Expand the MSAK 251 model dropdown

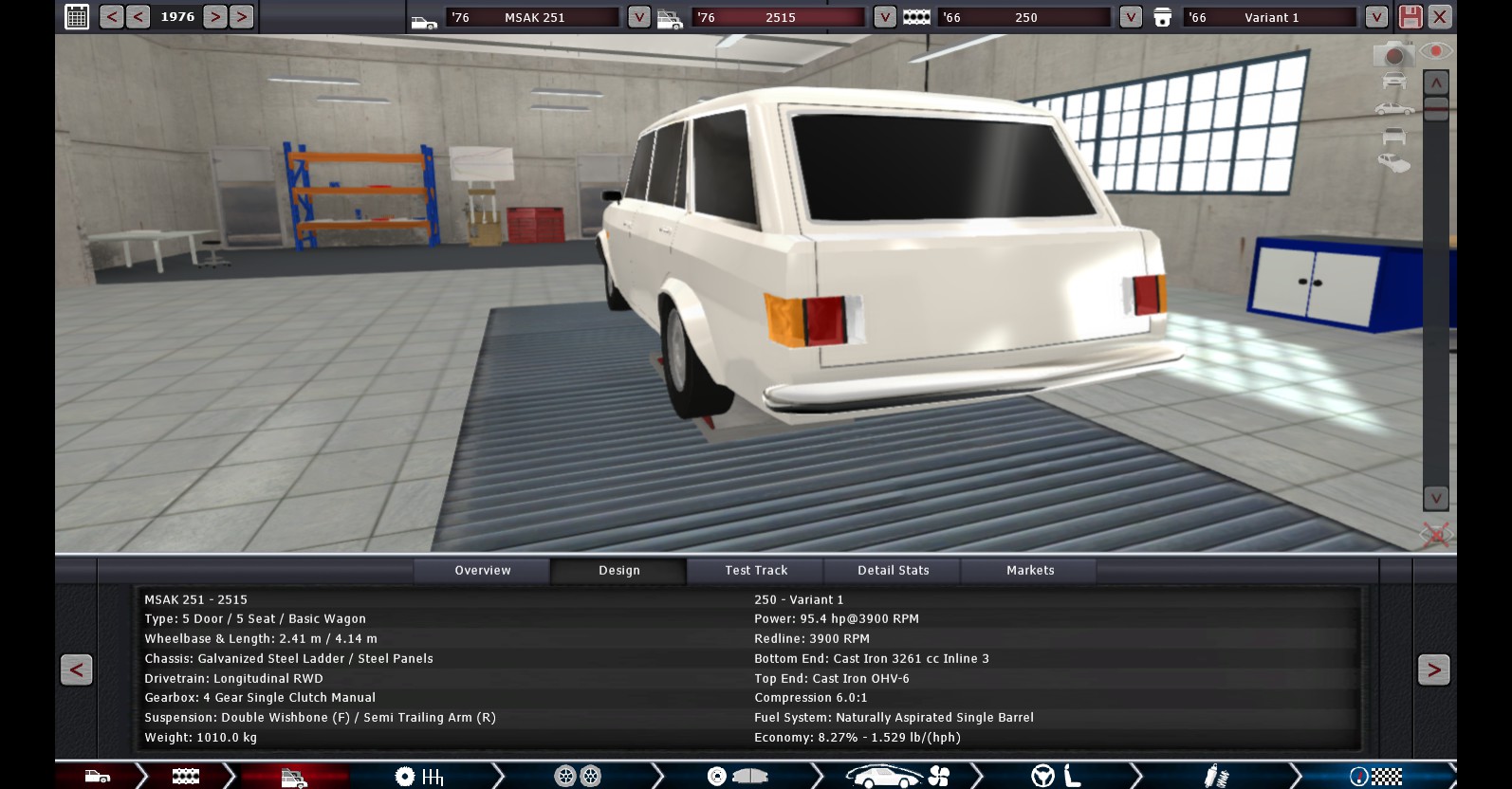[x=639, y=17]
